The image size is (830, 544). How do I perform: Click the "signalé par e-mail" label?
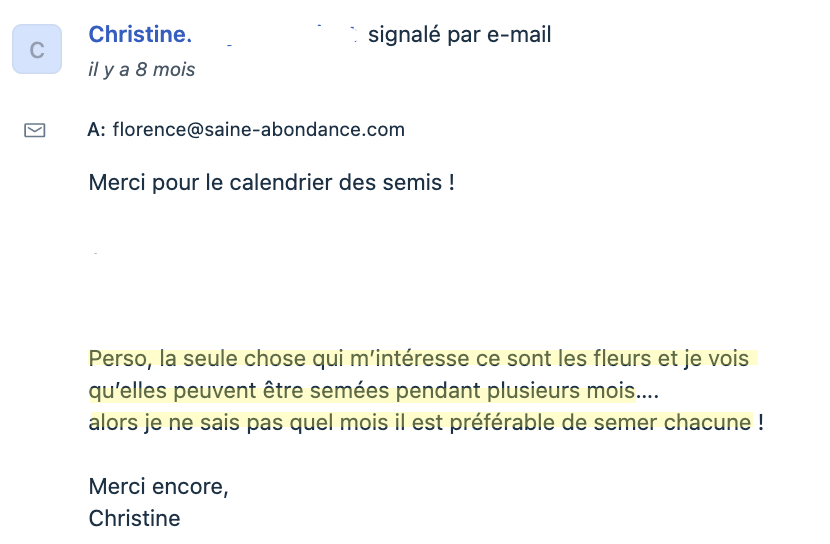[x=459, y=35]
